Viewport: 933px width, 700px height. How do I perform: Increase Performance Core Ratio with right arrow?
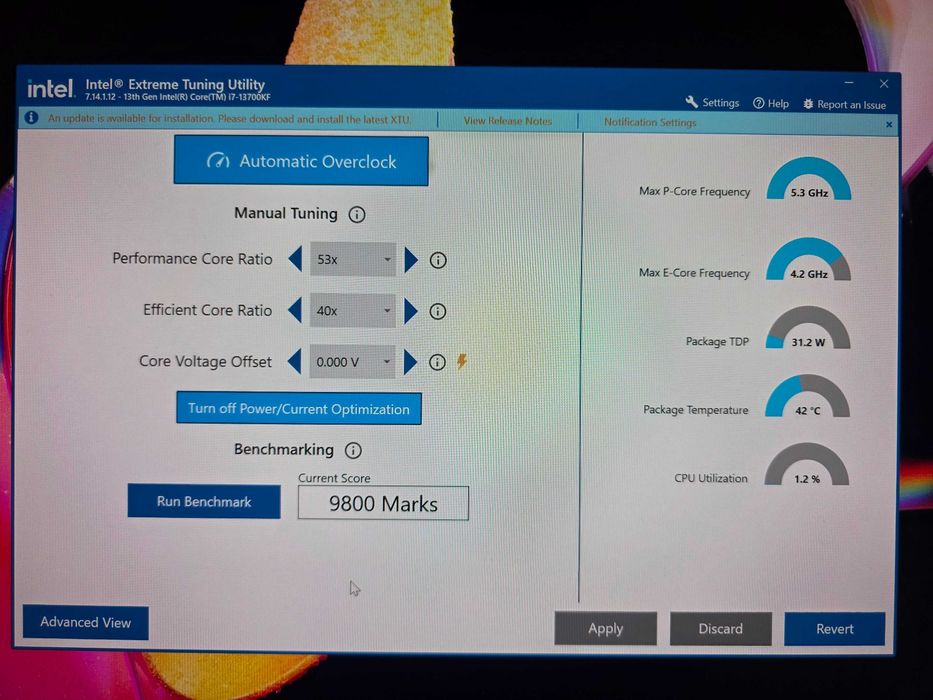click(x=411, y=260)
